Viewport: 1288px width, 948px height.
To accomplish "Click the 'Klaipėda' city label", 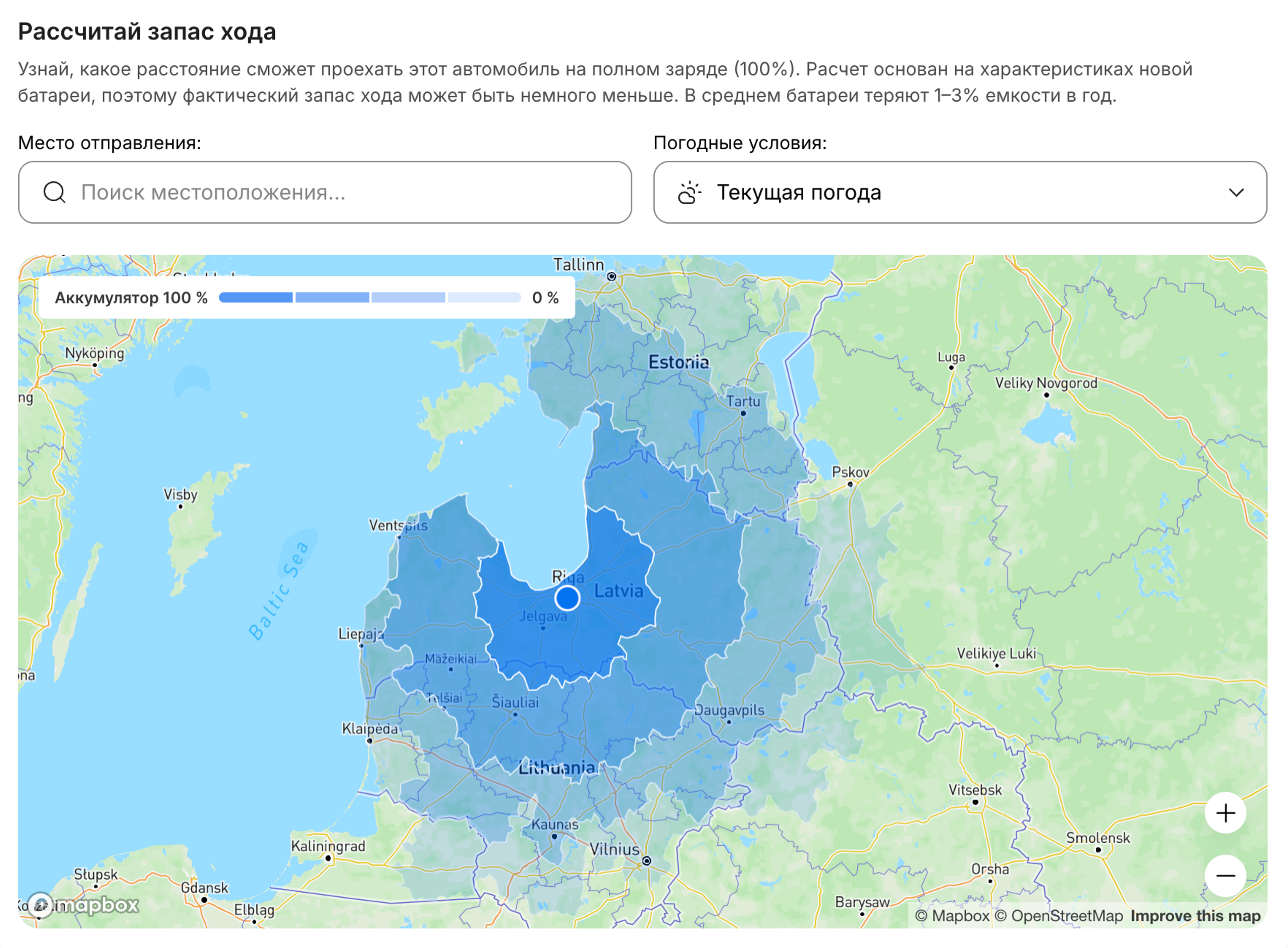I will (x=370, y=729).
